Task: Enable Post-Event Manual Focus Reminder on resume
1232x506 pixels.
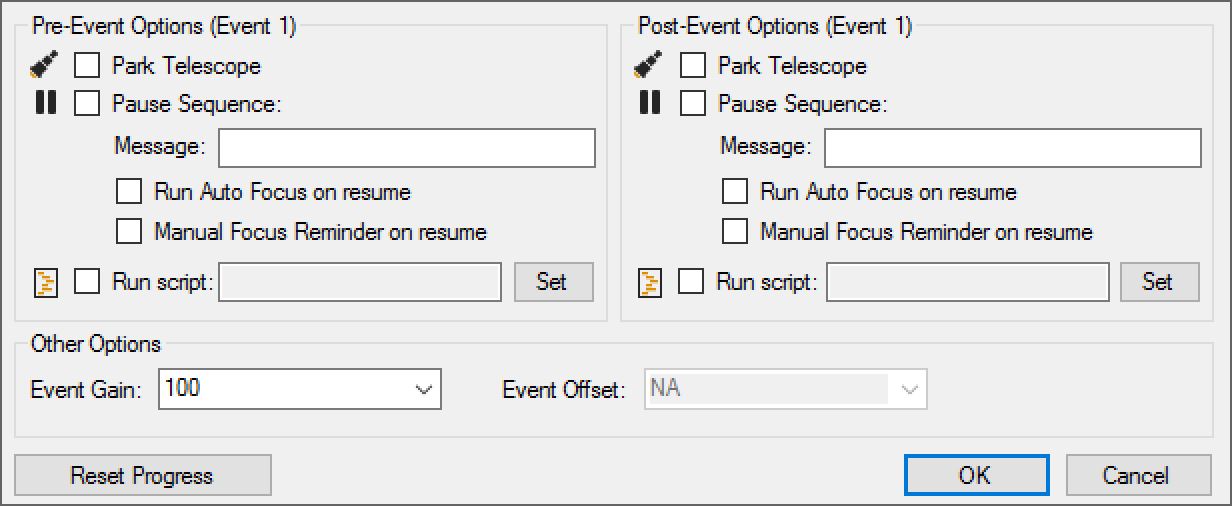Action: pyautogui.click(x=735, y=232)
